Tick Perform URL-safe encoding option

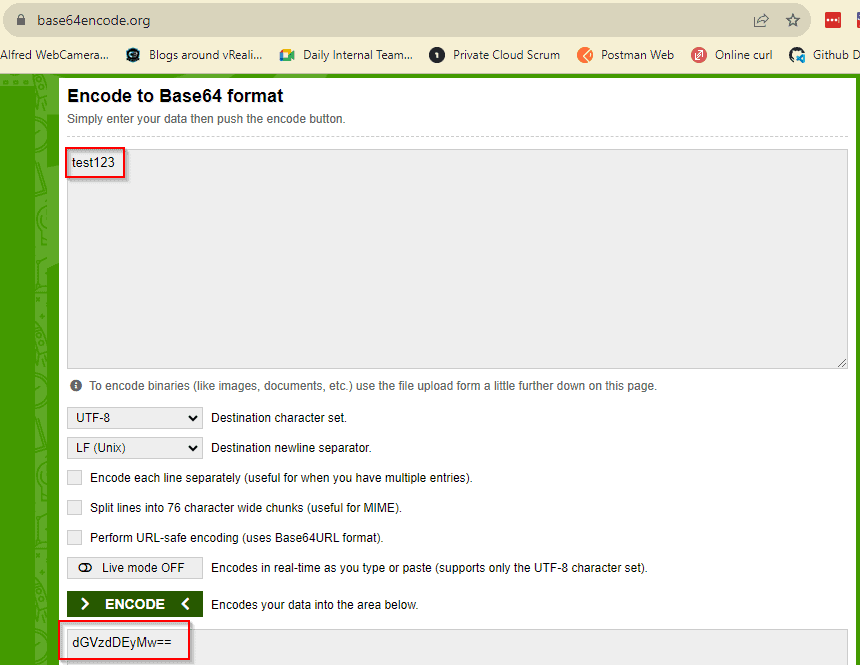(x=75, y=538)
